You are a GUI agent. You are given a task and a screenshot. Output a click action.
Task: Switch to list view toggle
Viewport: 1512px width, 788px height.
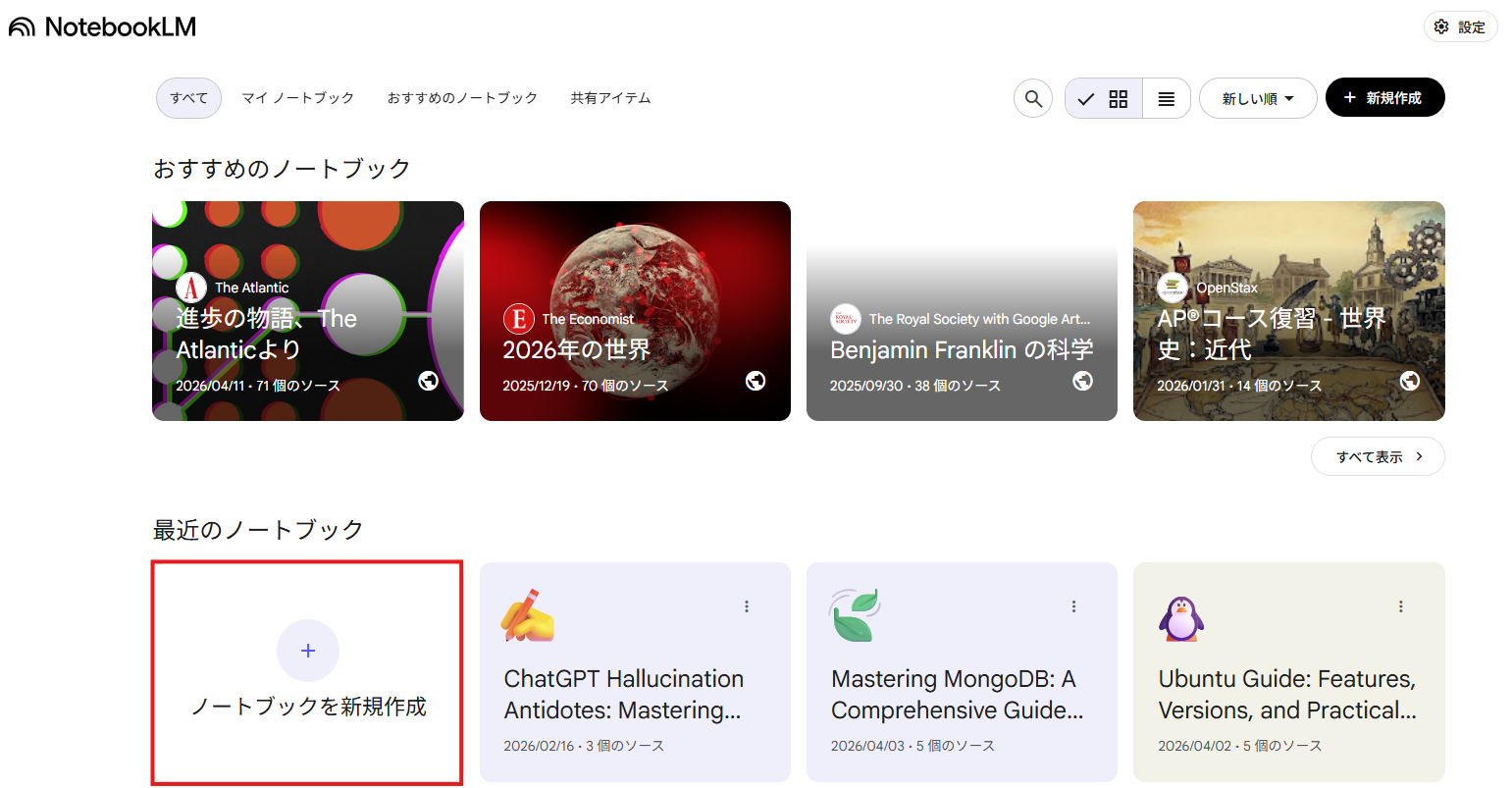[x=1167, y=98]
